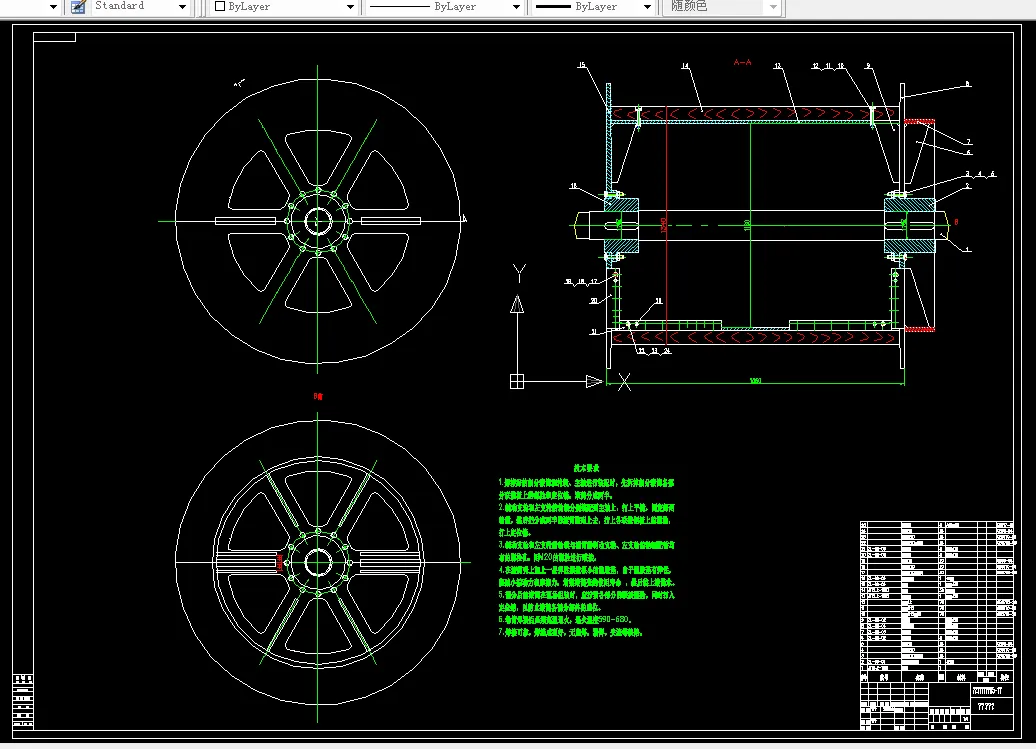
Task: Open the text style manager icon
Action: [x=78, y=7]
